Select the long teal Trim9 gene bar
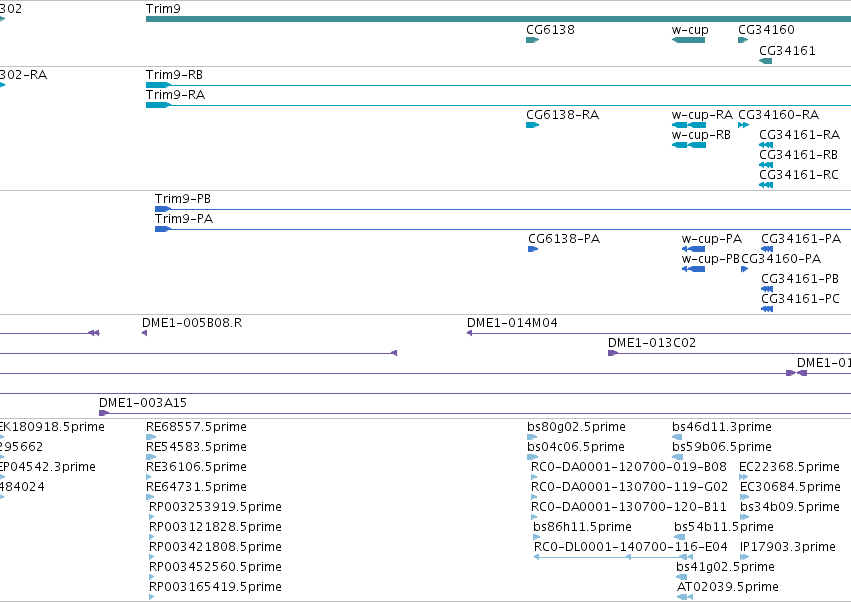This screenshot has height=602, width=851. tap(498, 20)
